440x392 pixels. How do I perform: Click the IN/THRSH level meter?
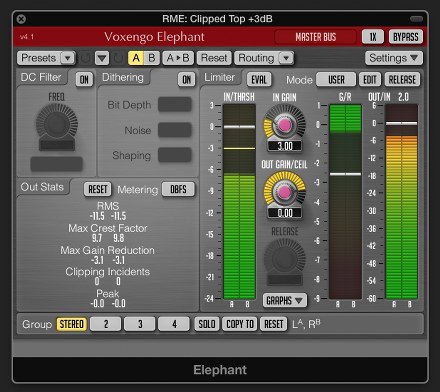pos(239,202)
